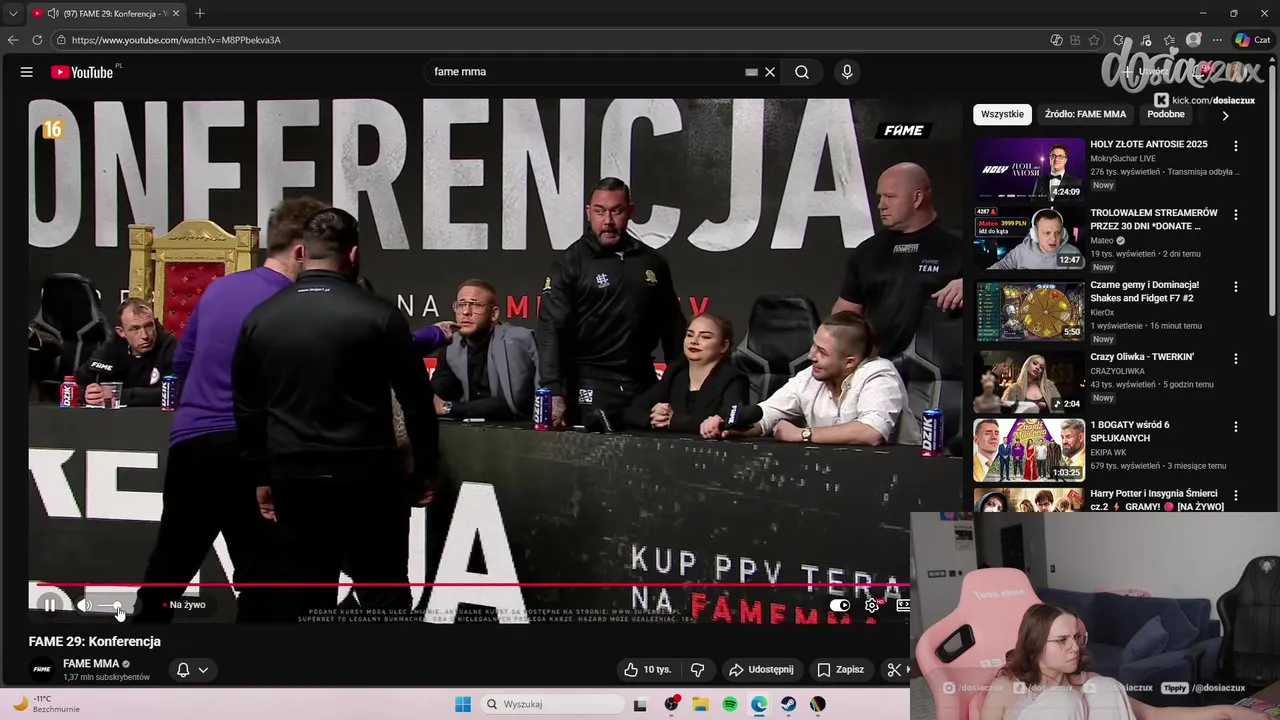Expand the notification bell dropdown
The image size is (1280, 720).
192,670
